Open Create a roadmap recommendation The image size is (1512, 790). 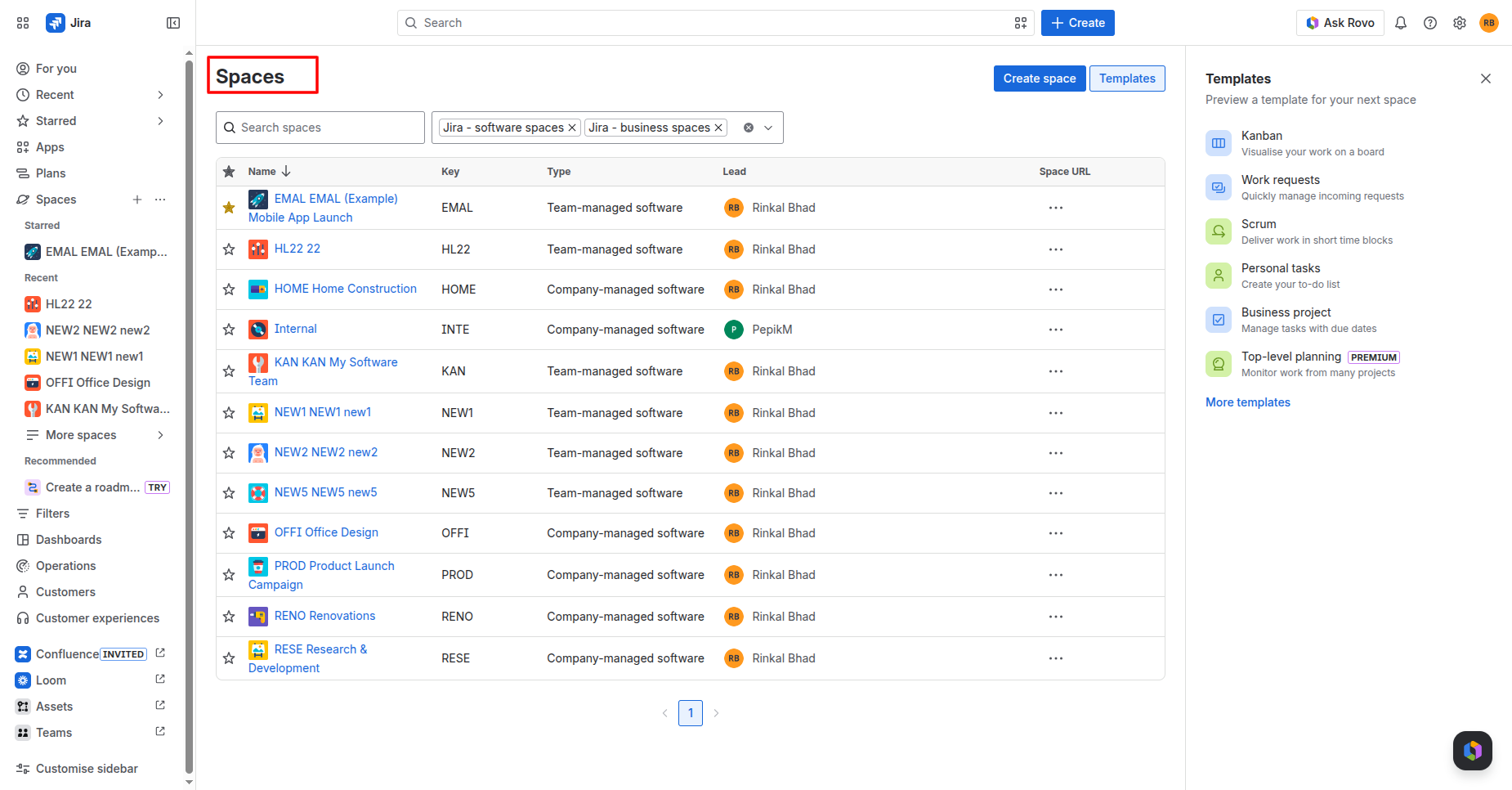96,487
